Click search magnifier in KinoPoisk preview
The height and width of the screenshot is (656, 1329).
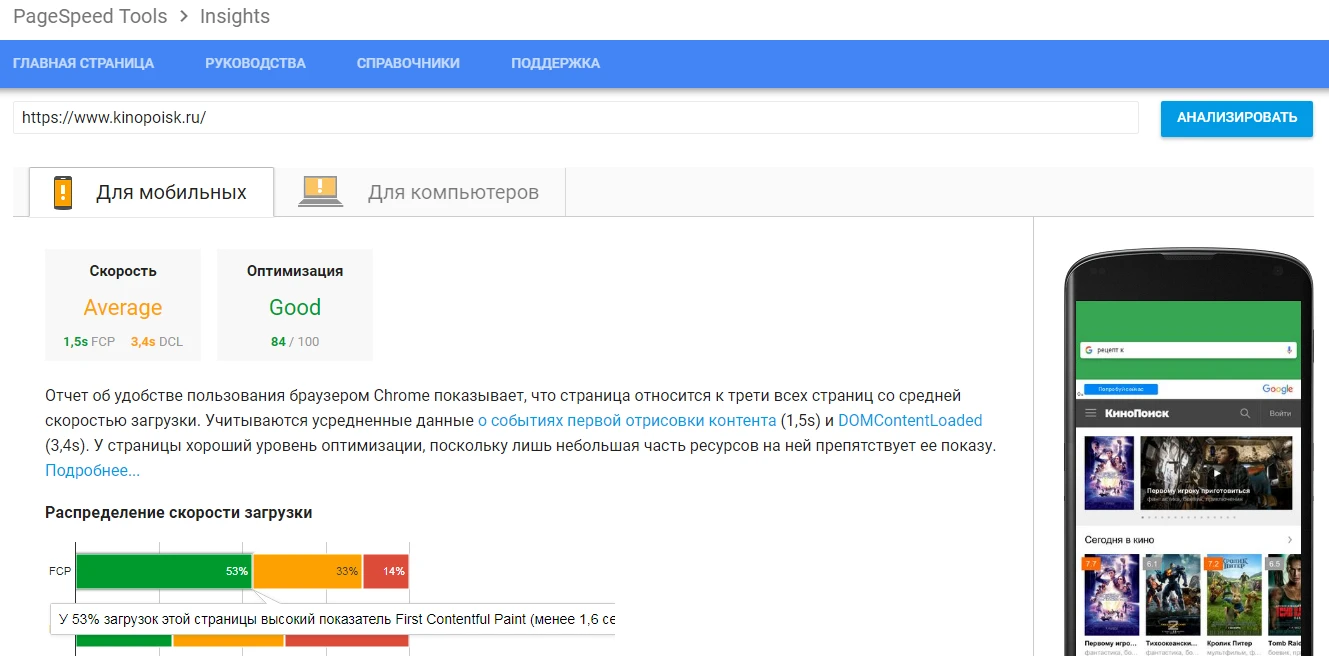pyautogui.click(x=1245, y=413)
